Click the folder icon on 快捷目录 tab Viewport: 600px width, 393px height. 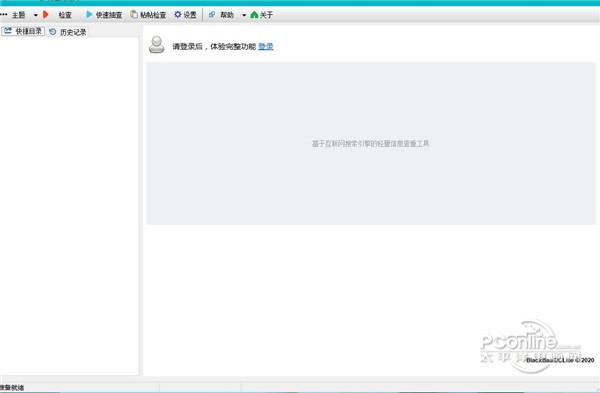coord(8,31)
